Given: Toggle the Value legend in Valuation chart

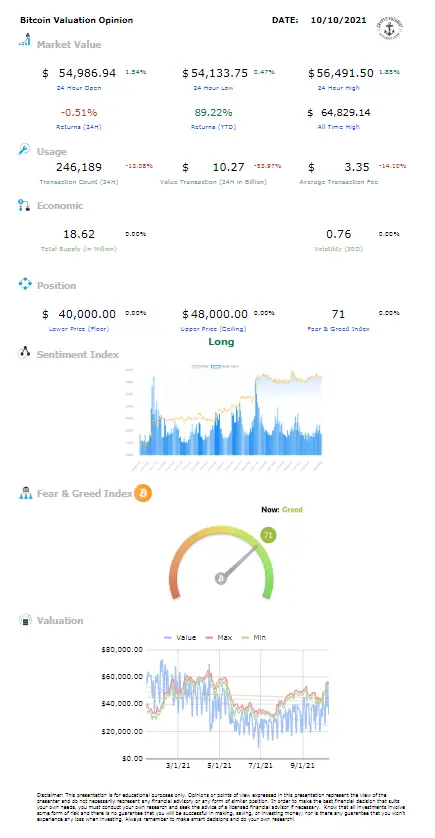Looking at the screenshot, I should tap(180, 638).
